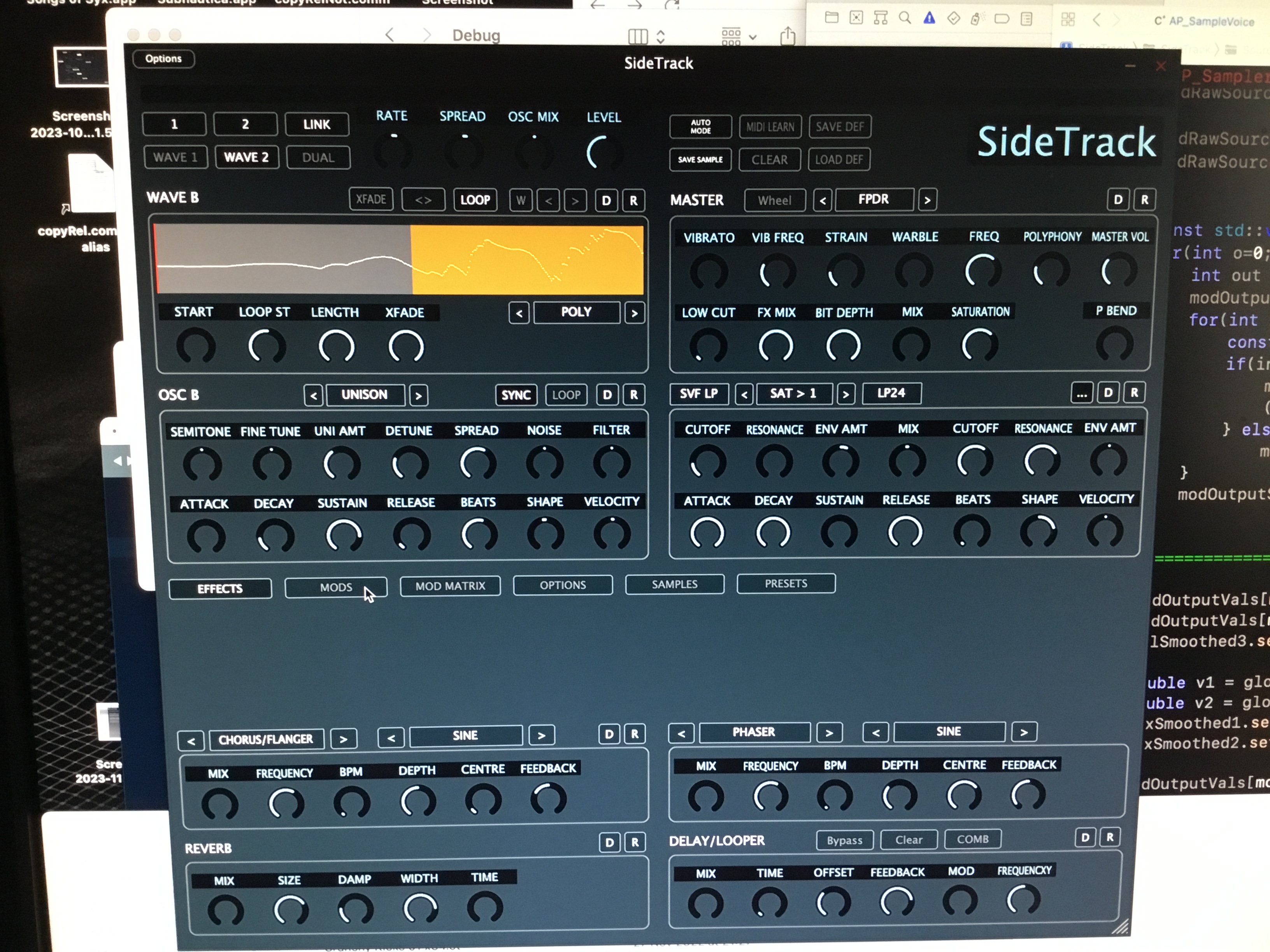The width and height of the screenshot is (1270, 952).
Task: Toggle COMB in DELAY/LOOPER
Action: coord(973,840)
